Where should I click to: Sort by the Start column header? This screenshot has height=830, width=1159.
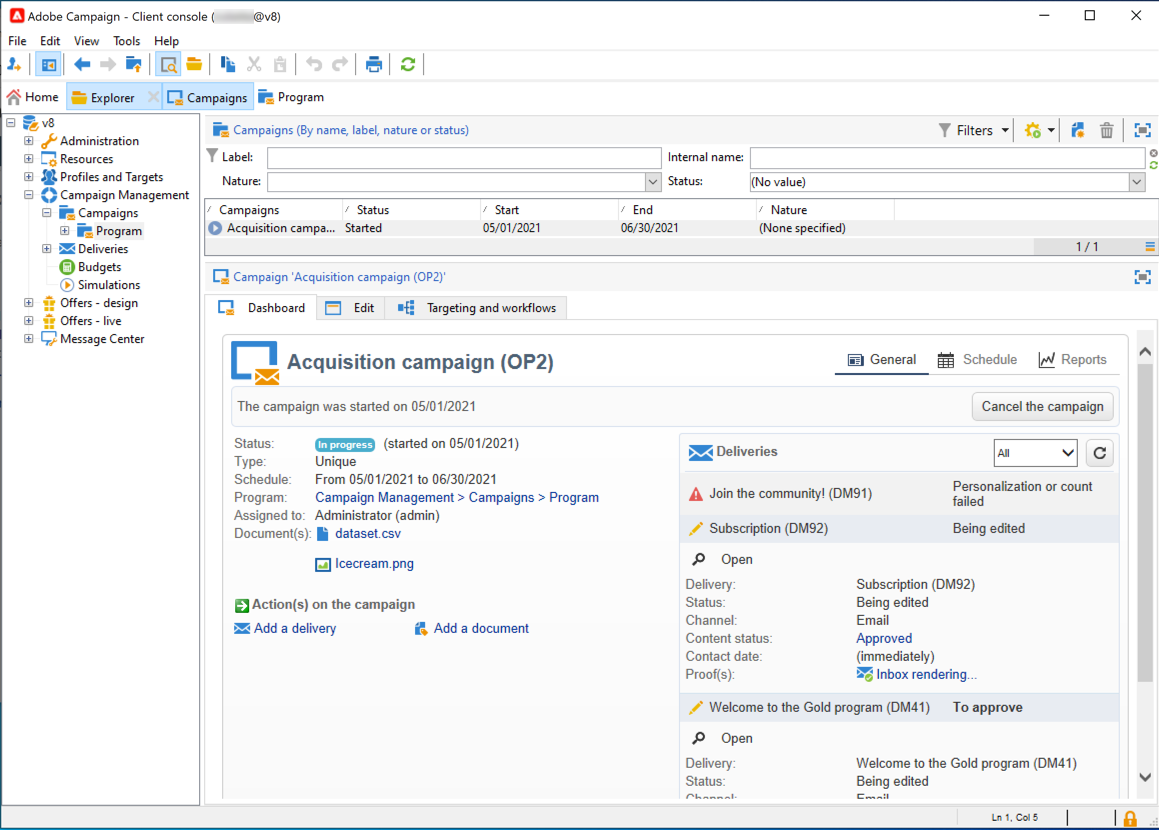click(x=549, y=210)
